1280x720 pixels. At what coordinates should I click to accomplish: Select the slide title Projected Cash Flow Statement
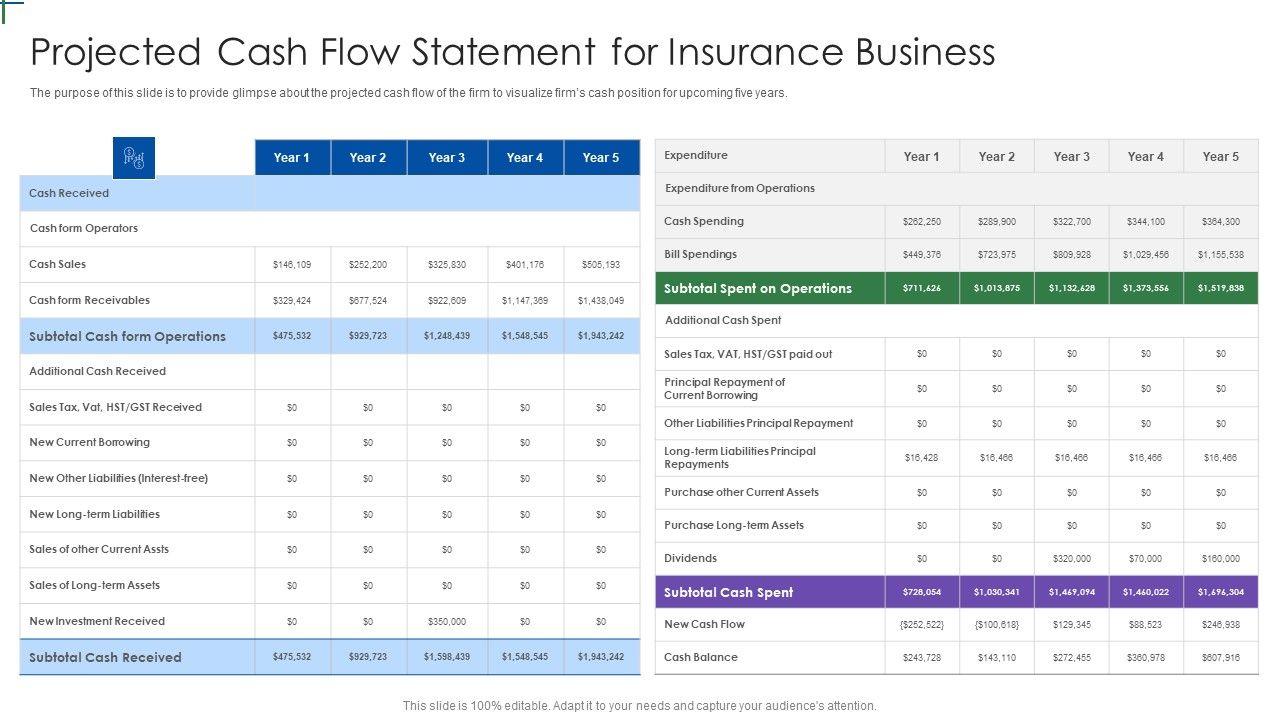point(512,52)
